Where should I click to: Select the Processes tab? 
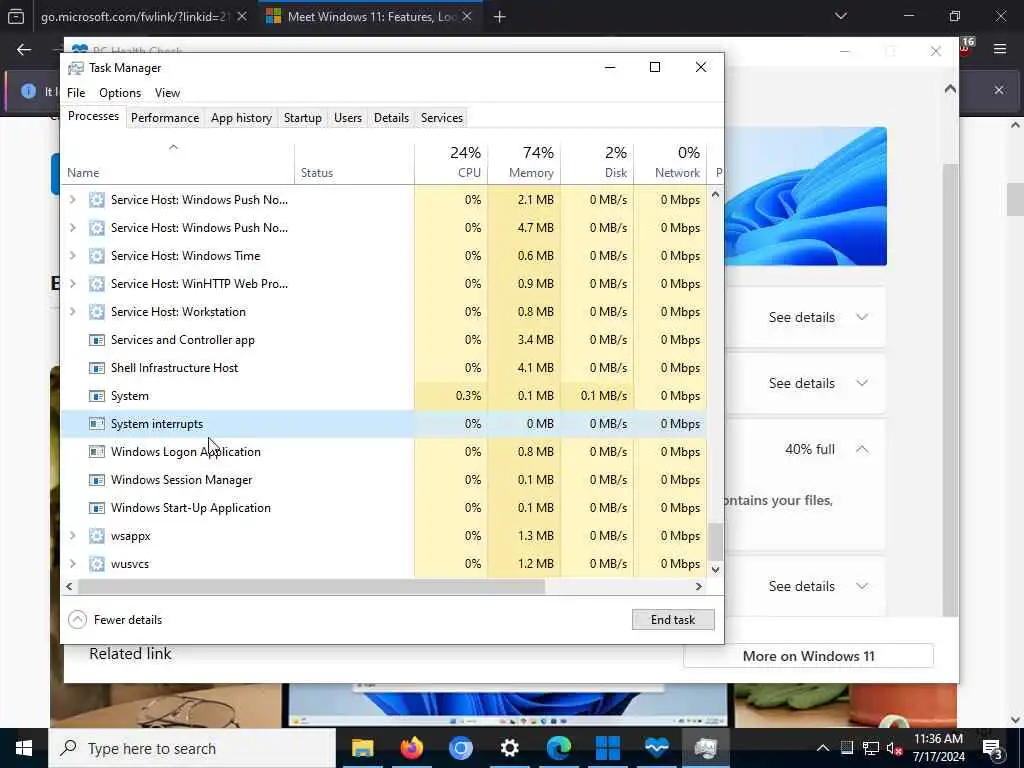click(x=93, y=116)
